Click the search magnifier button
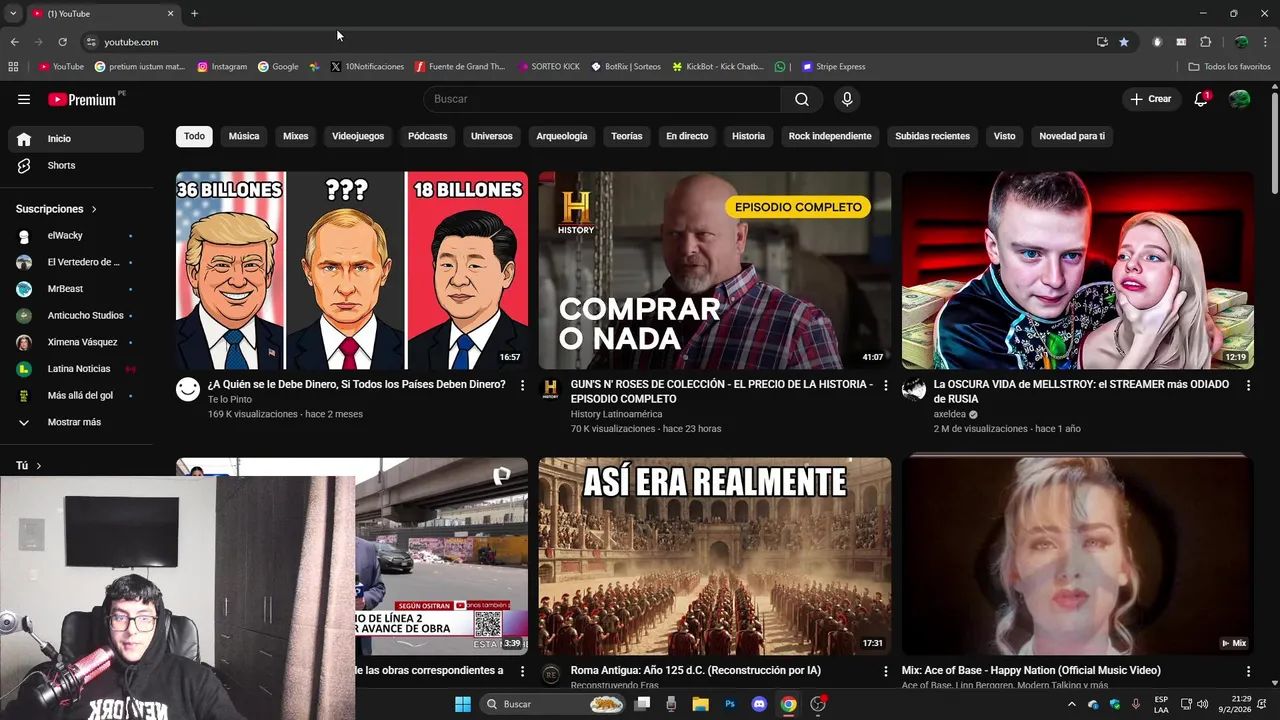Screen dimensions: 1280x720 tap(802, 99)
